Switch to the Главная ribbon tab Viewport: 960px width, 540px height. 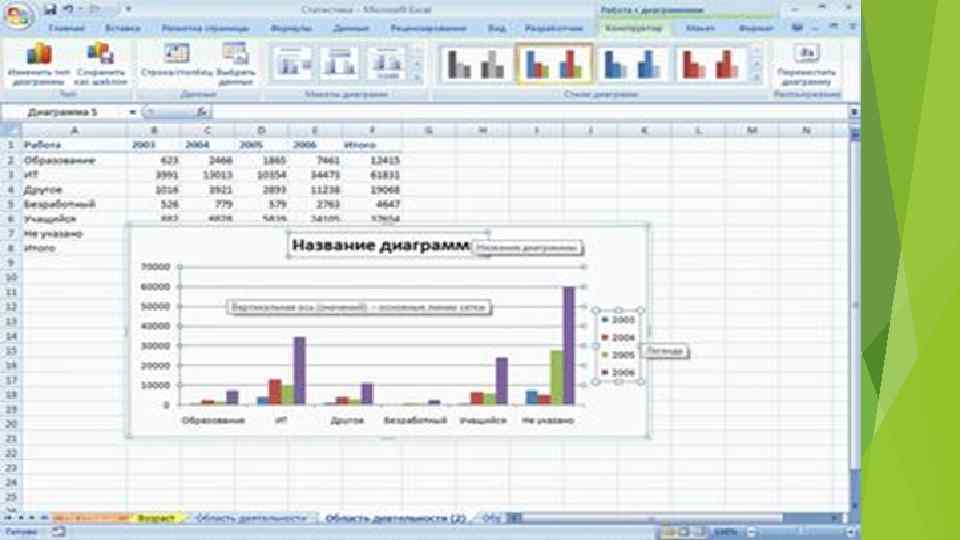click(67, 28)
